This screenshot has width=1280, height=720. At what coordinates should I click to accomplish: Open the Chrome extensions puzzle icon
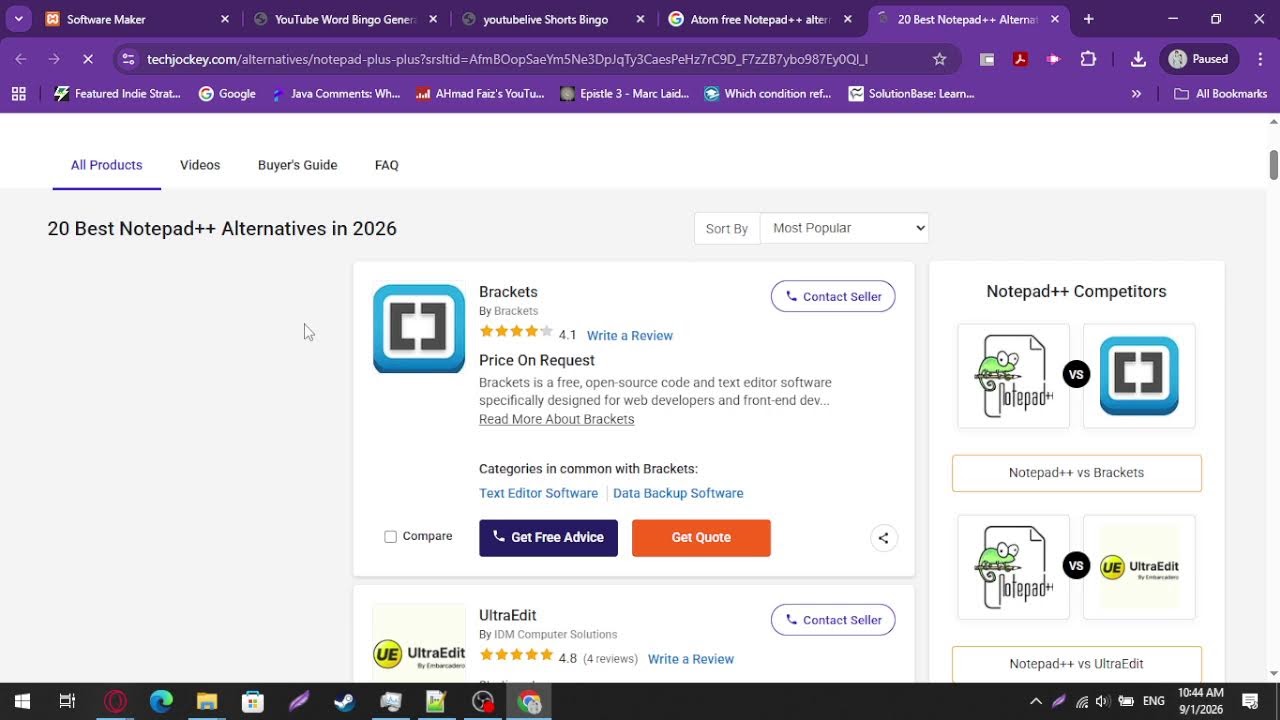point(1088,59)
